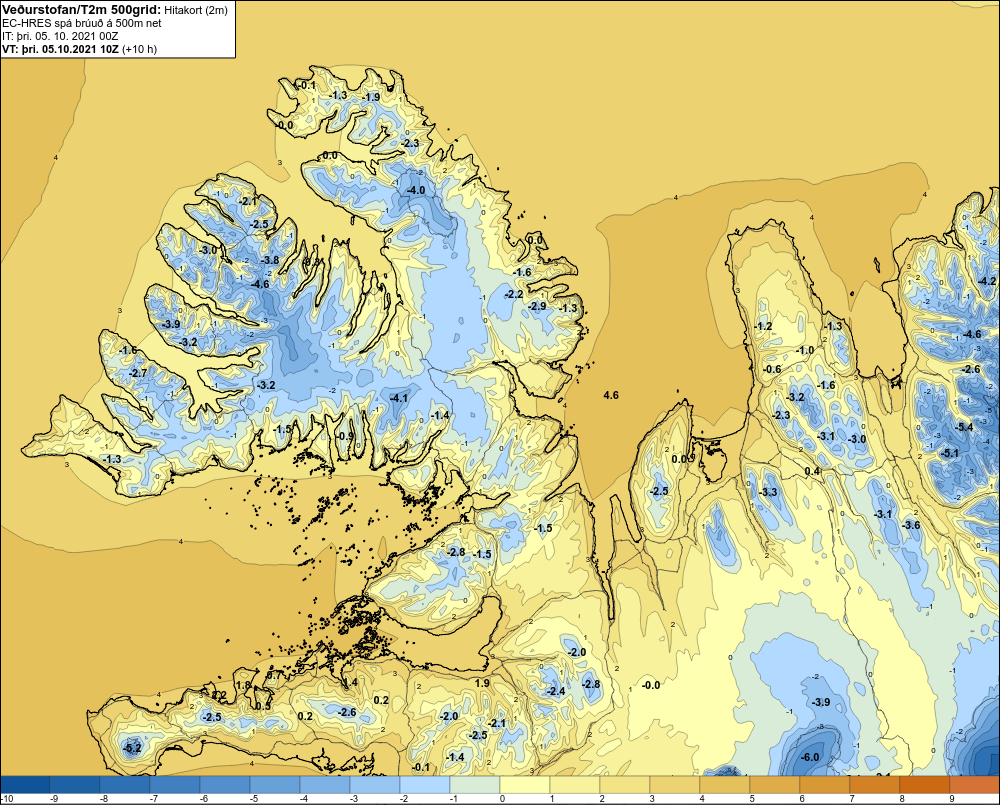
Task: Click the -4.2 temperature value on map
Action: [987, 281]
